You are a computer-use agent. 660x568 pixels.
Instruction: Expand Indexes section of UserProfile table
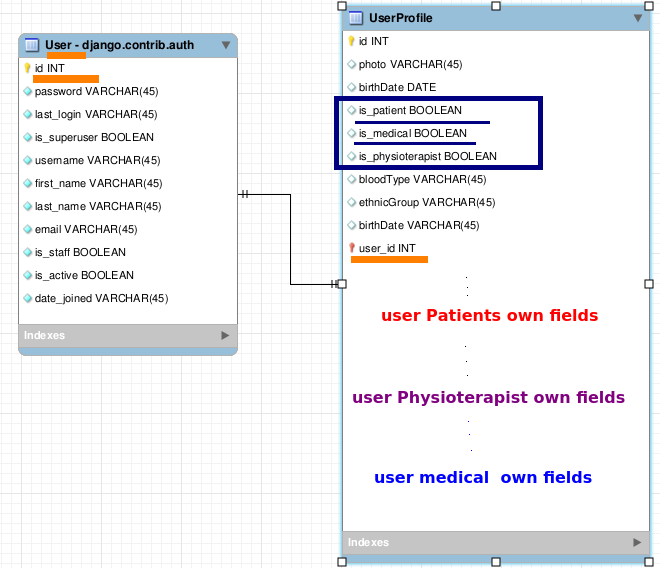[x=637, y=542]
